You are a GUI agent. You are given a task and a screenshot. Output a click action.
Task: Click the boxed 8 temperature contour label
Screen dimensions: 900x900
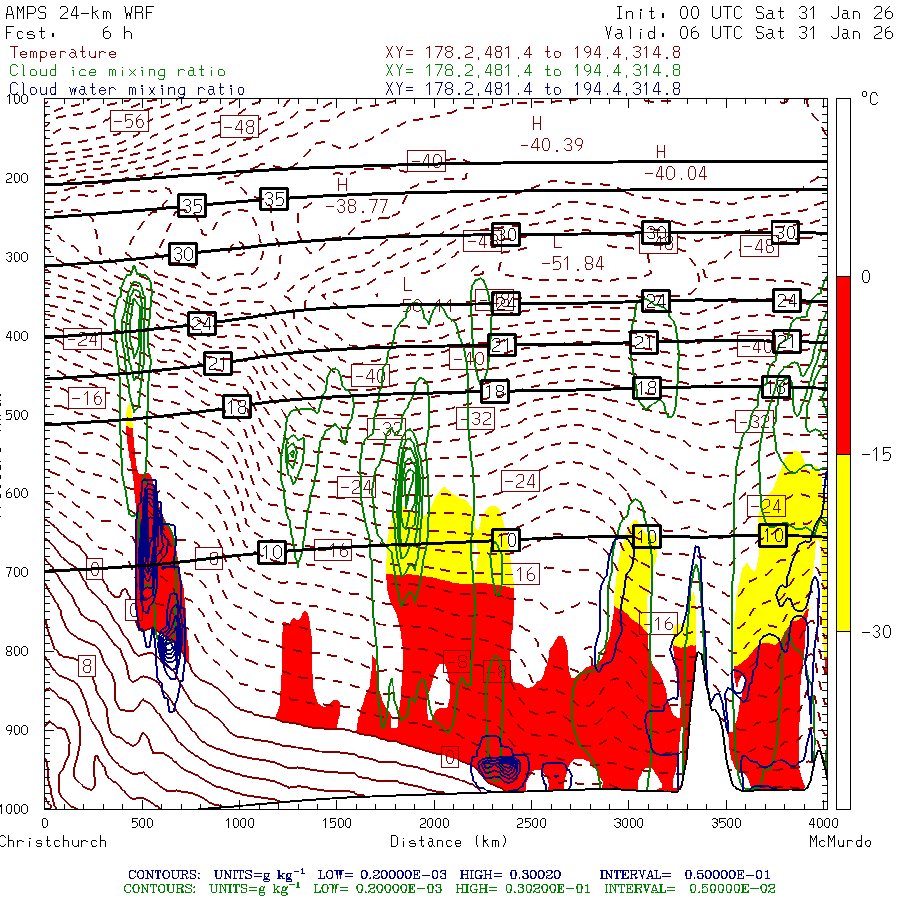(x=87, y=666)
